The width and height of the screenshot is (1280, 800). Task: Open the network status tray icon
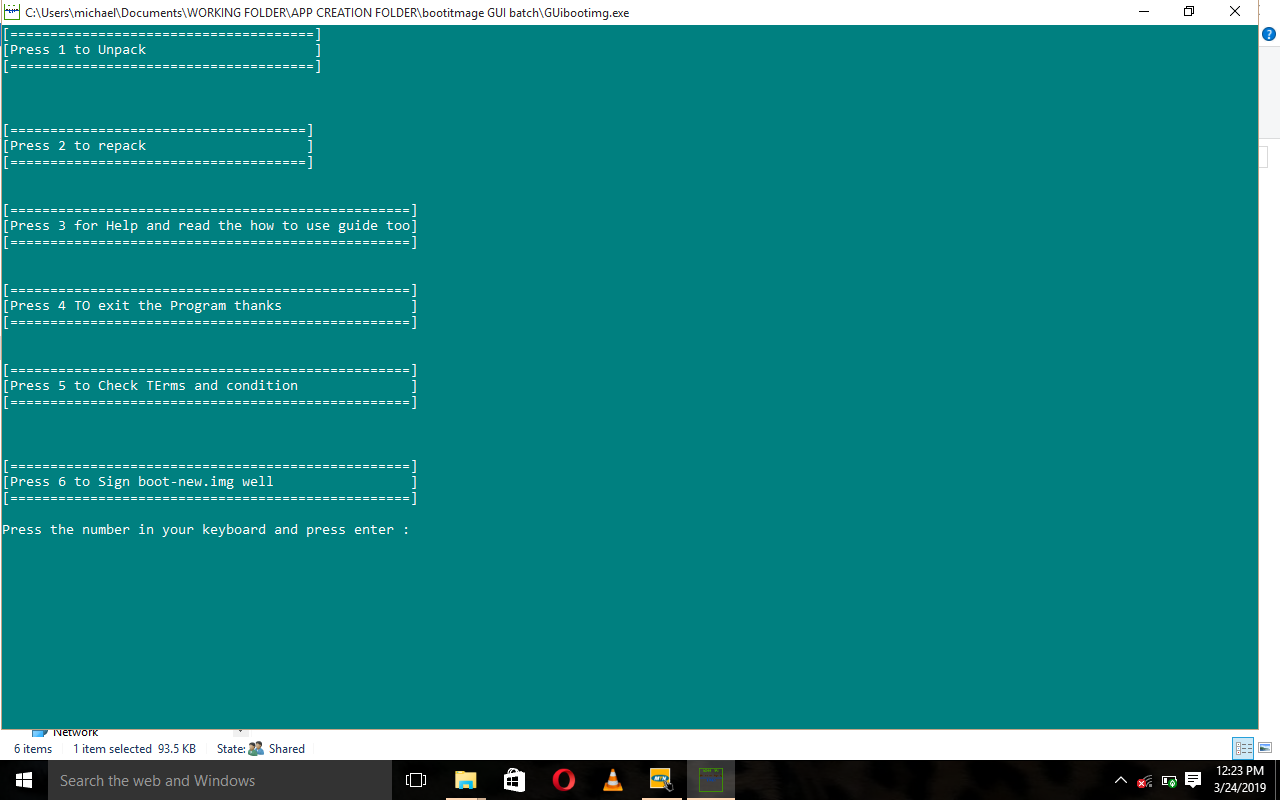pos(1144,781)
